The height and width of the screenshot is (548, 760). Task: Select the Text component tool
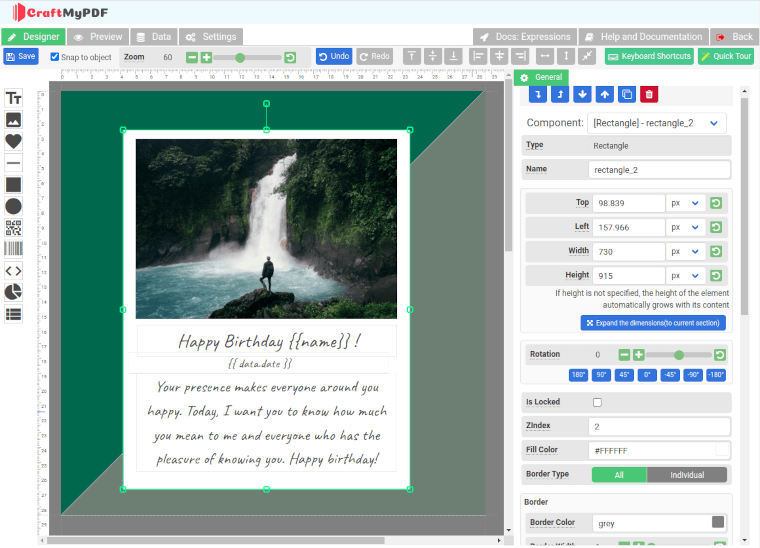click(14, 98)
